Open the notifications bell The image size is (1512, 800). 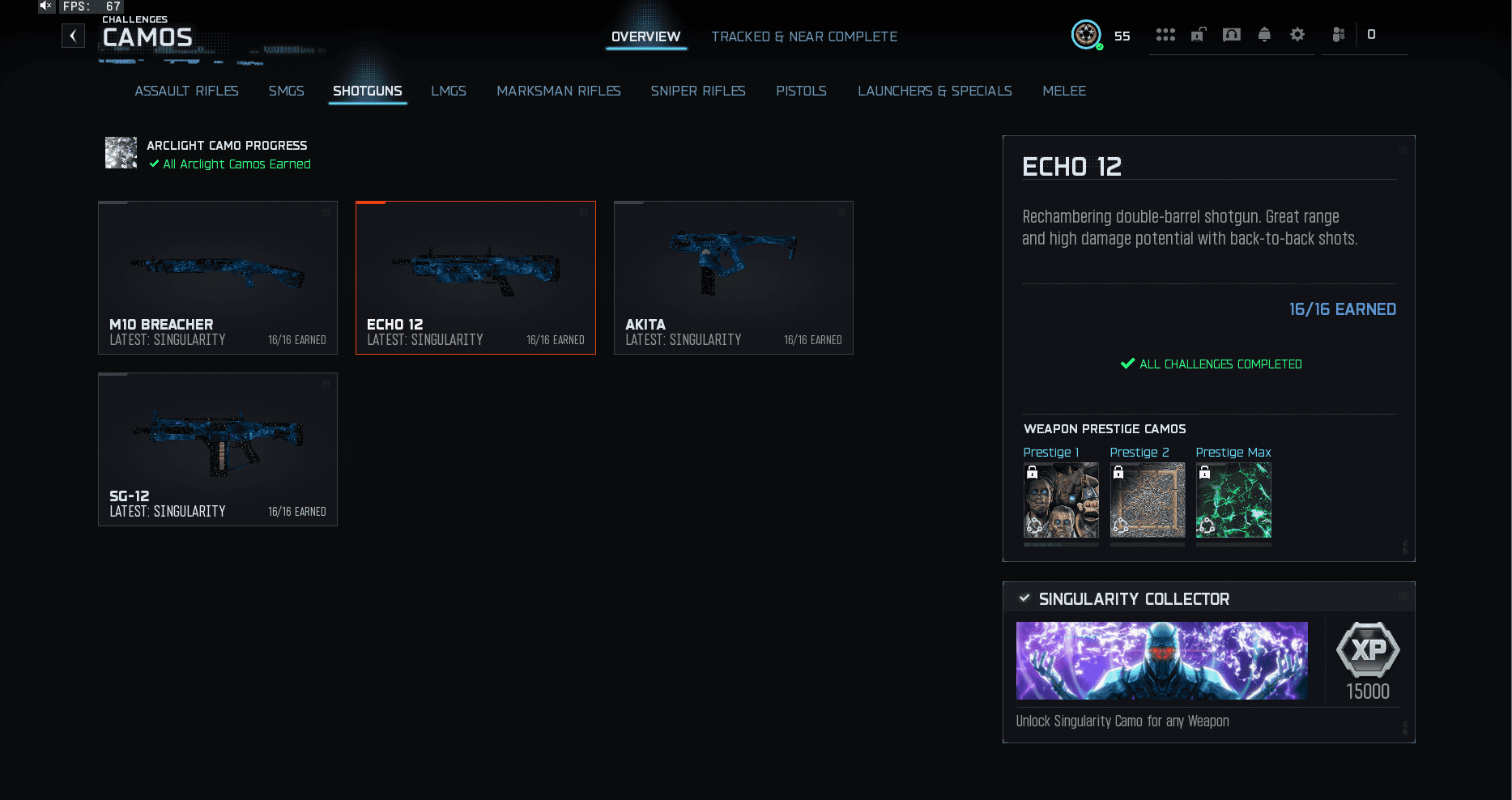tap(1264, 35)
